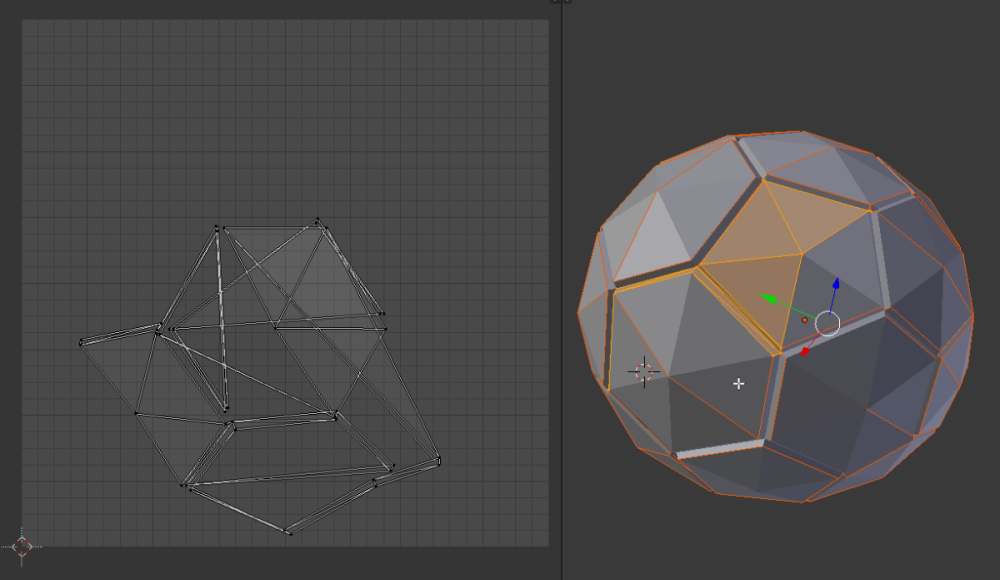Select the topmost vertex of the UV mesh

point(318,220)
